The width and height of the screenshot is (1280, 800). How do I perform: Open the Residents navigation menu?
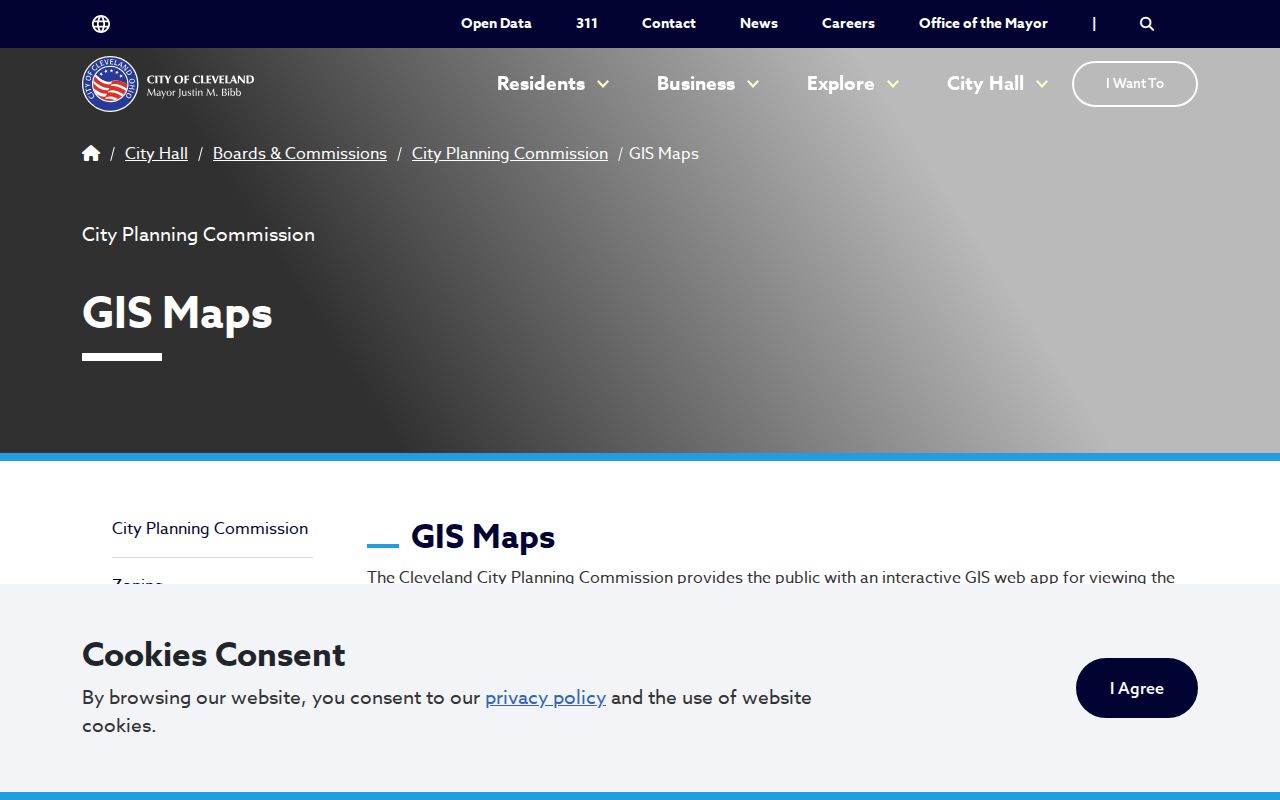coord(541,84)
